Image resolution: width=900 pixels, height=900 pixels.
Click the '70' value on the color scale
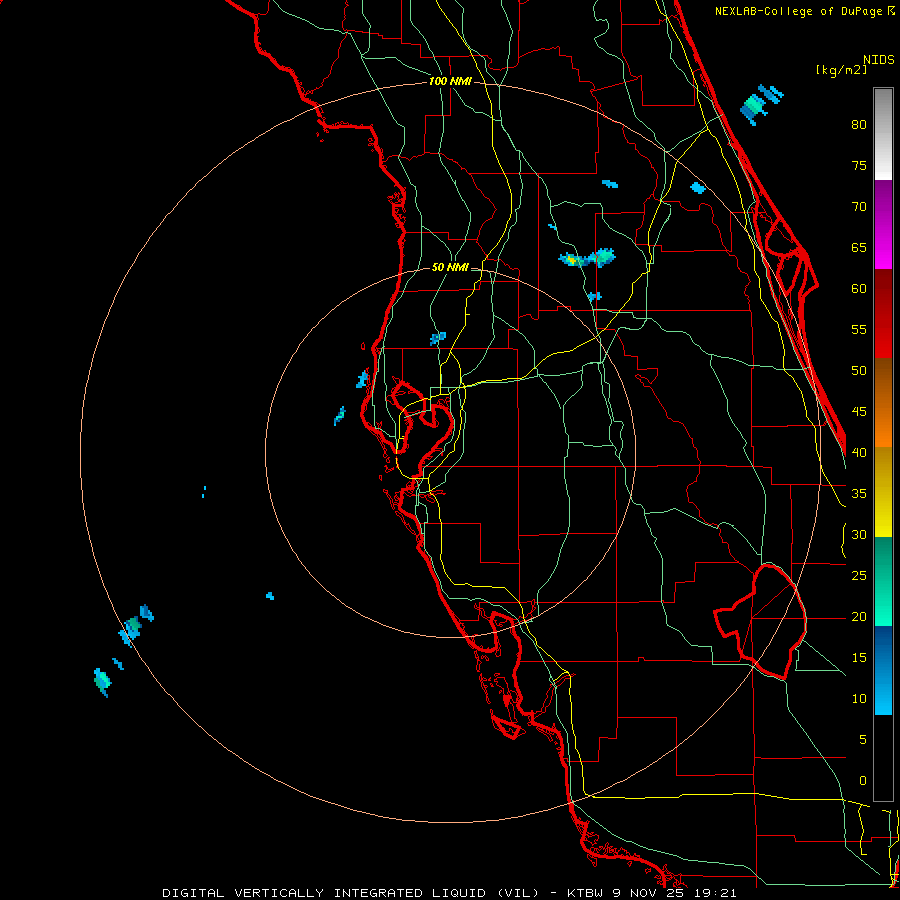tap(859, 207)
